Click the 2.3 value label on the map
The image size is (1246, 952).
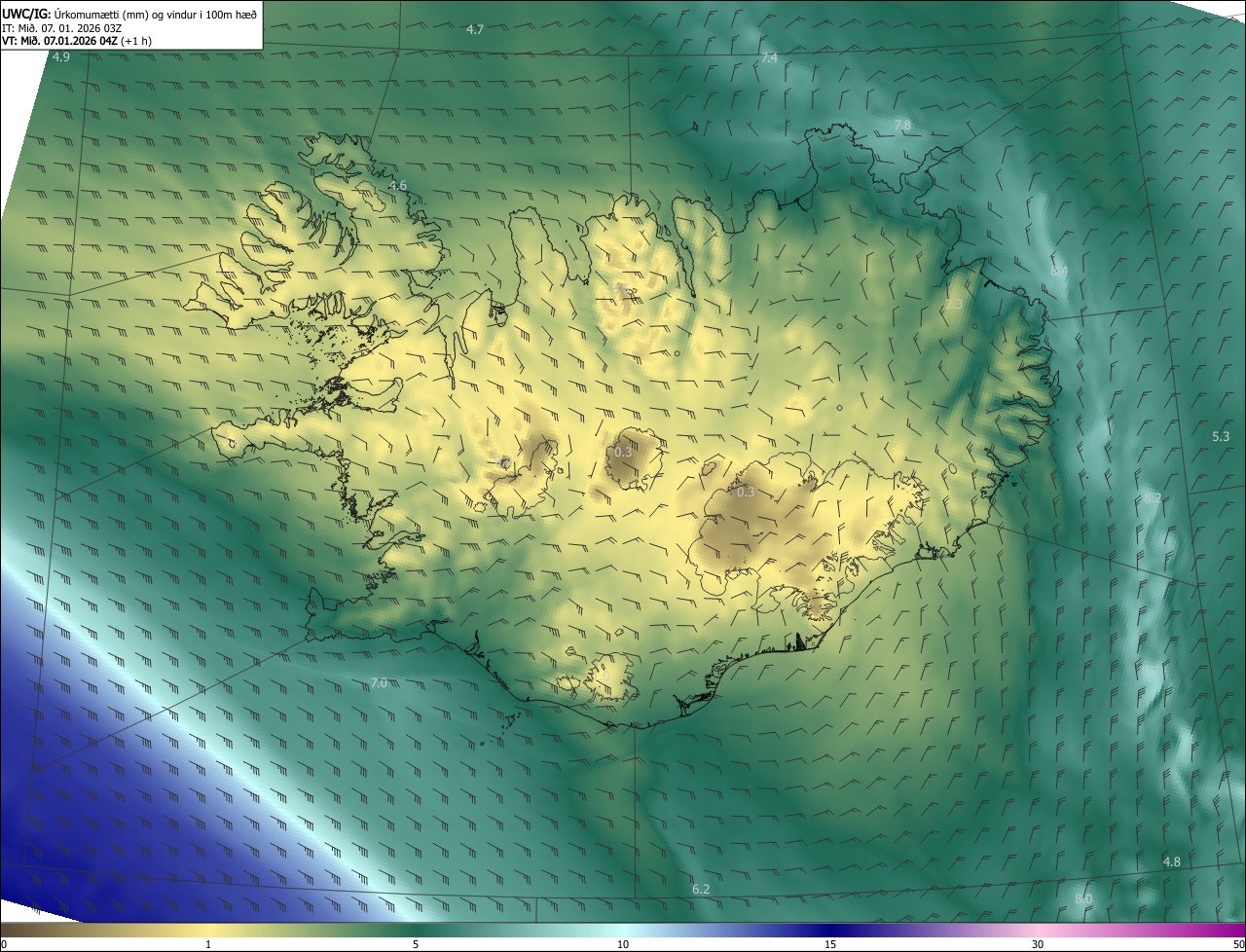point(954,306)
